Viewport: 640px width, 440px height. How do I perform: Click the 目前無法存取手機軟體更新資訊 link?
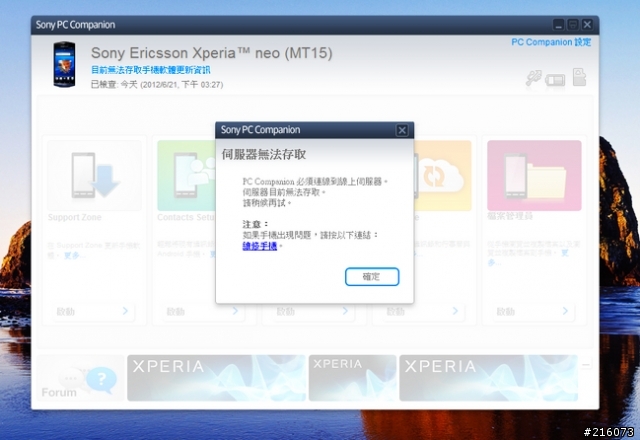[x=151, y=70]
